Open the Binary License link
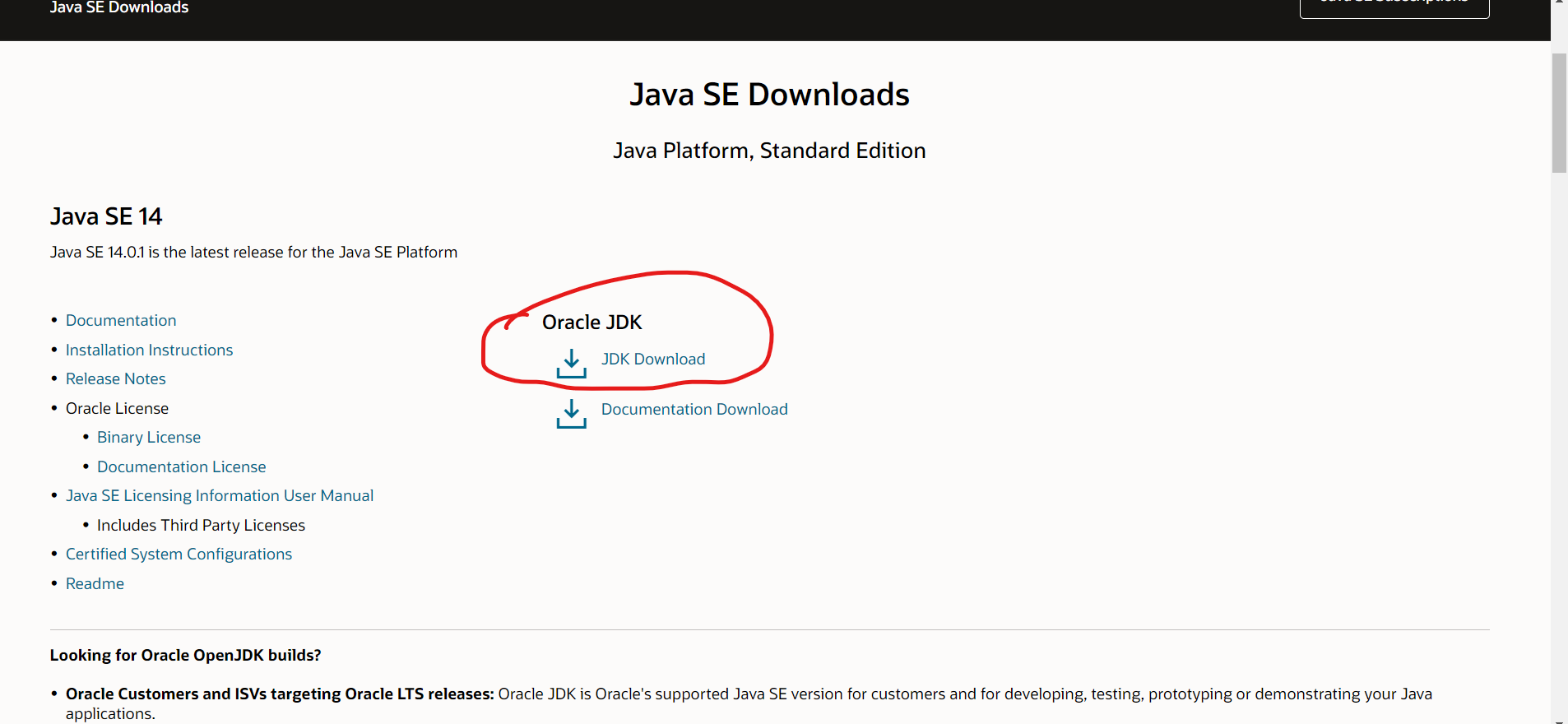 pos(149,438)
